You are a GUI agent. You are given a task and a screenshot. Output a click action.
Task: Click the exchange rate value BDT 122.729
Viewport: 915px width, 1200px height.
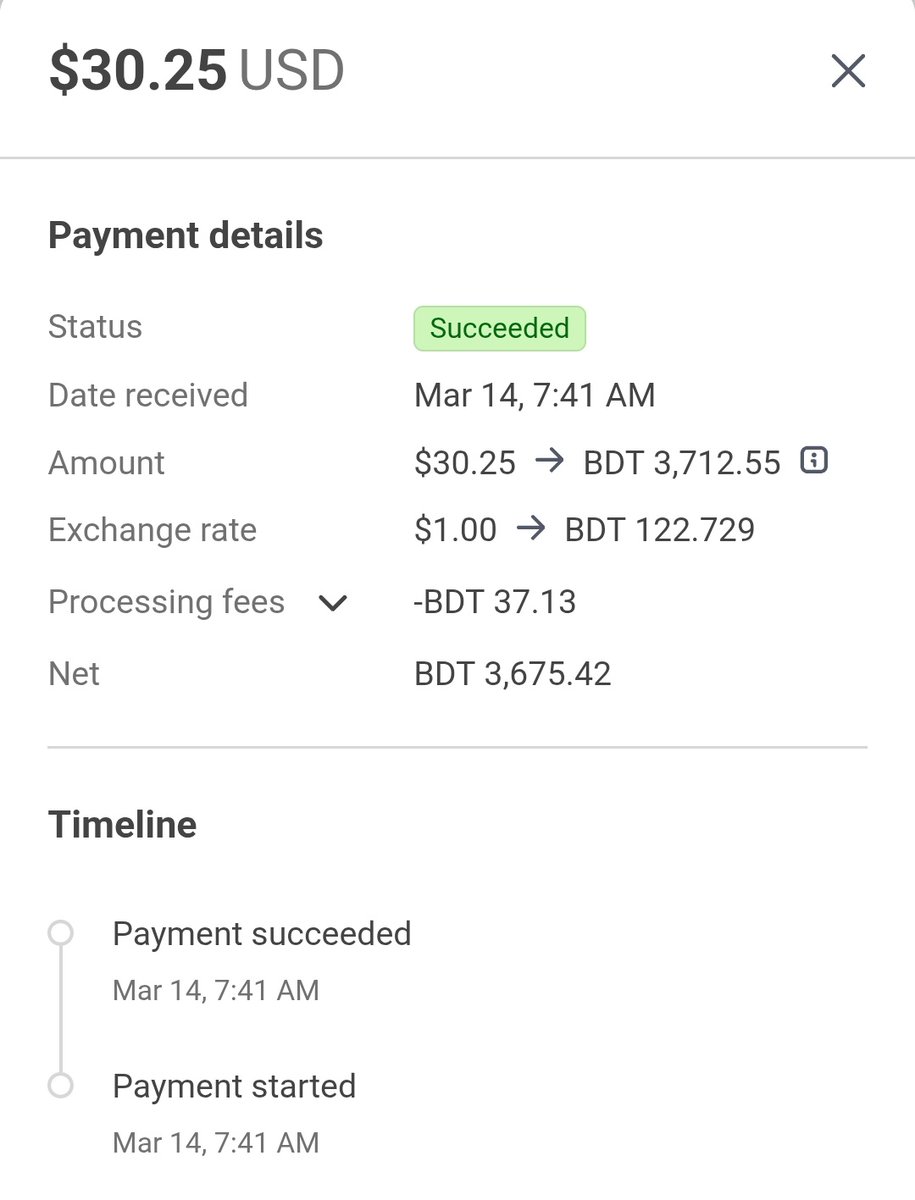(x=659, y=529)
